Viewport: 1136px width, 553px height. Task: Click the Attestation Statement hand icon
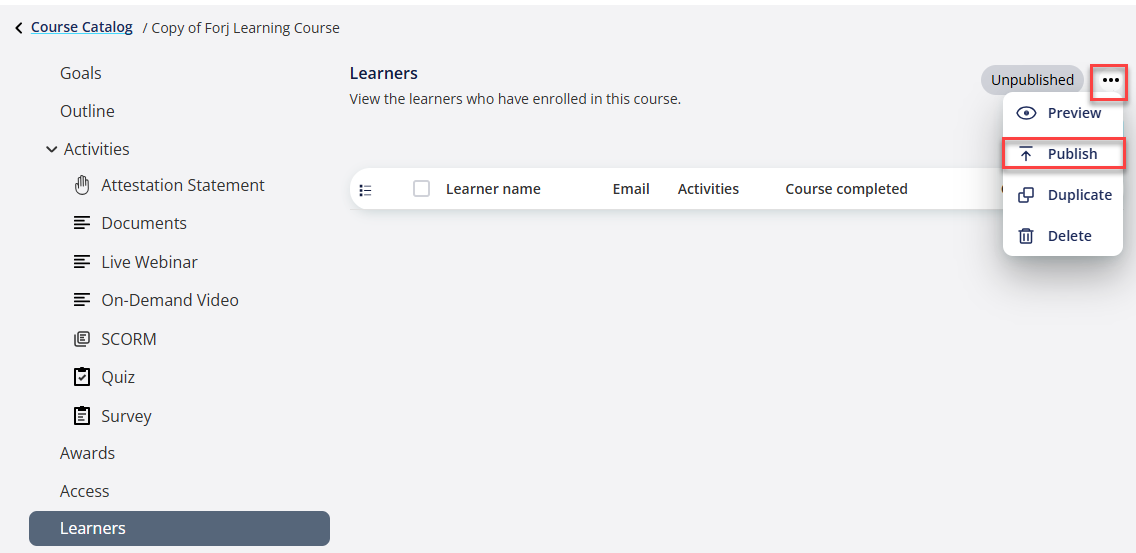(x=82, y=186)
